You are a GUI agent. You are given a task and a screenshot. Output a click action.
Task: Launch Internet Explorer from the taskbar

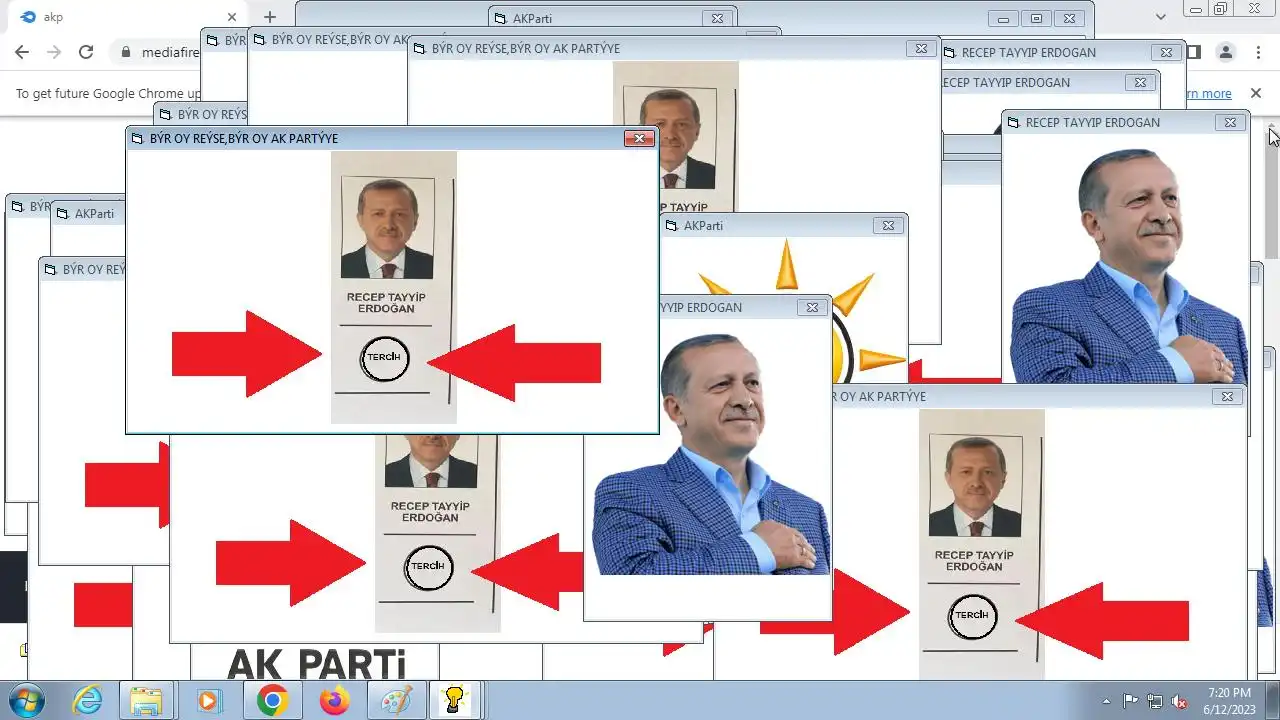tap(87, 701)
